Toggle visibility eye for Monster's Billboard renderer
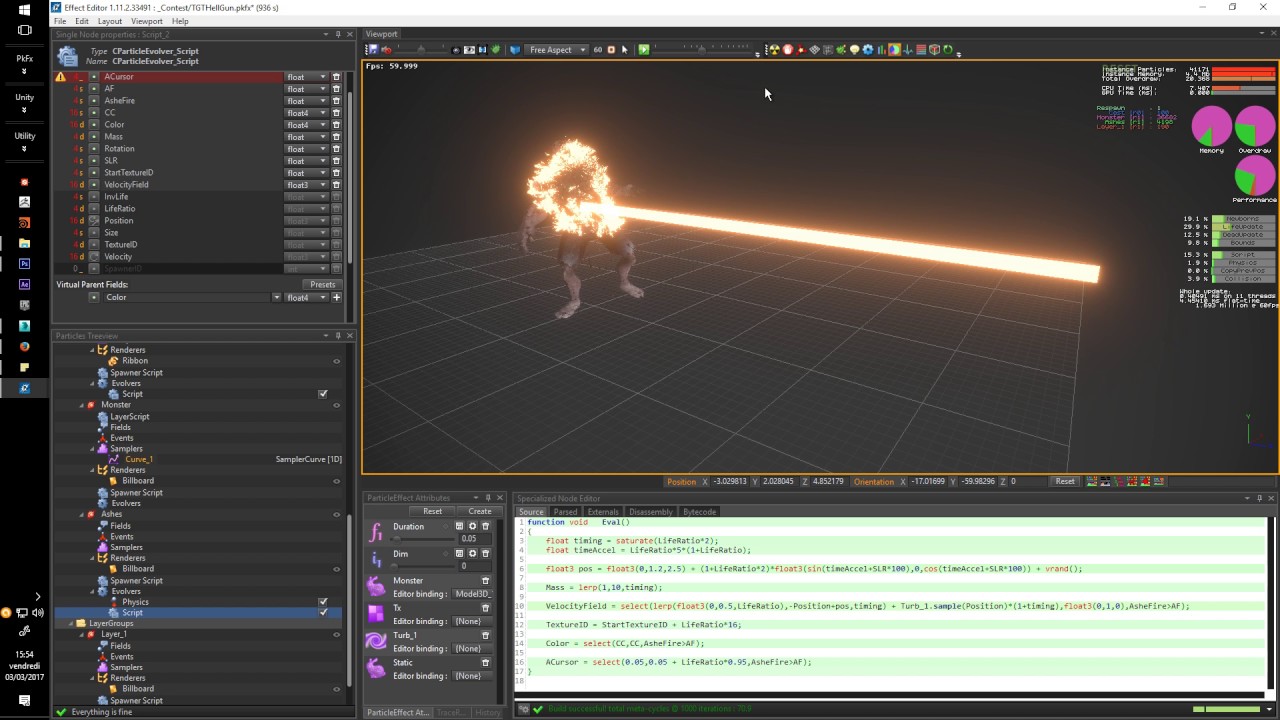 336,481
